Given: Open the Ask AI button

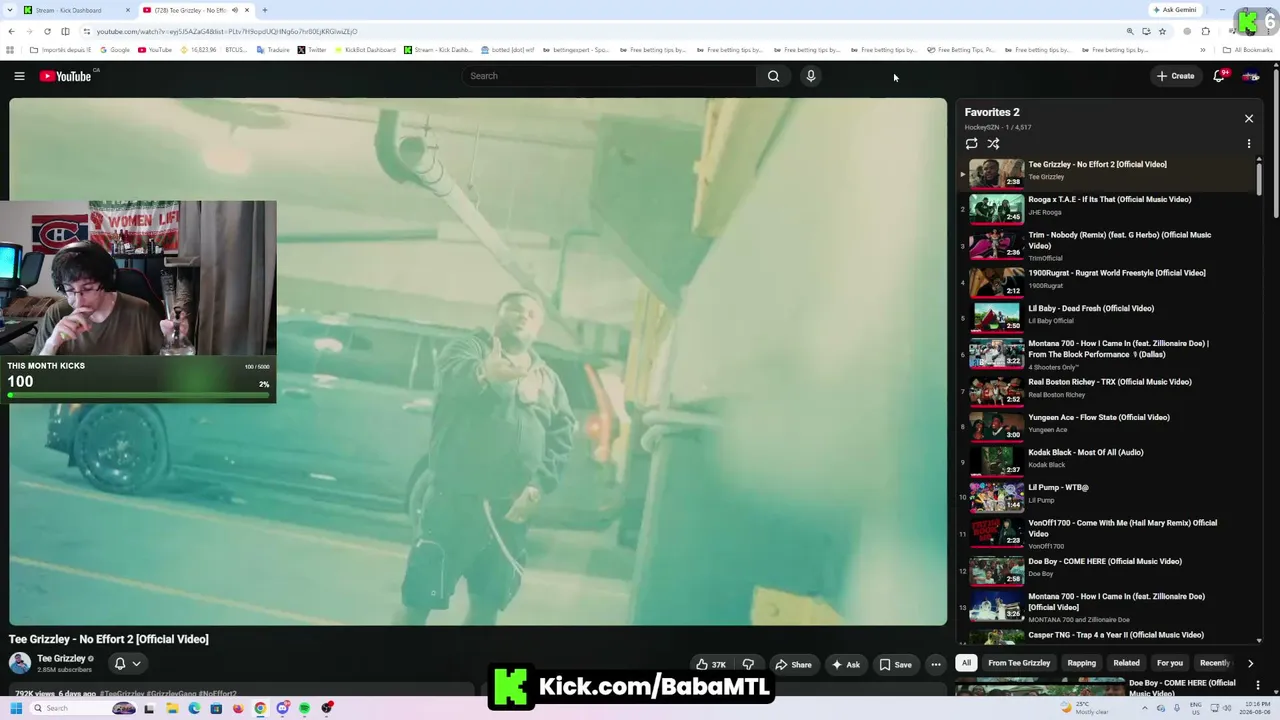Looking at the screenshot, I should 845,664.
